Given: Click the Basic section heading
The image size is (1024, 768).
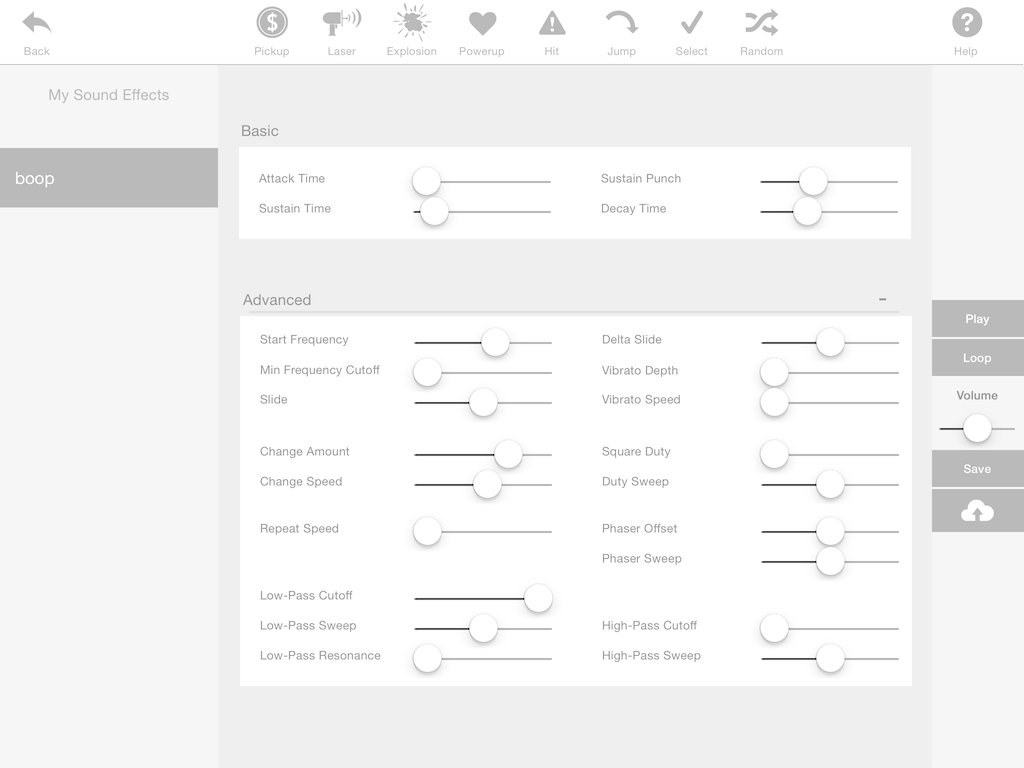Looking at the screenshot, I should click(x=260, y=131).
